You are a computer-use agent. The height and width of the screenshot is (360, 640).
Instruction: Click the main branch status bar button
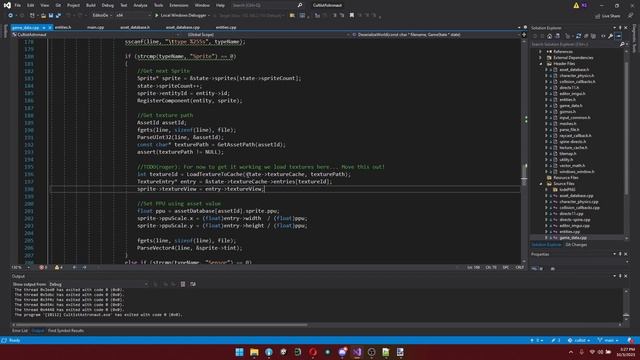(x=608, y=340)
